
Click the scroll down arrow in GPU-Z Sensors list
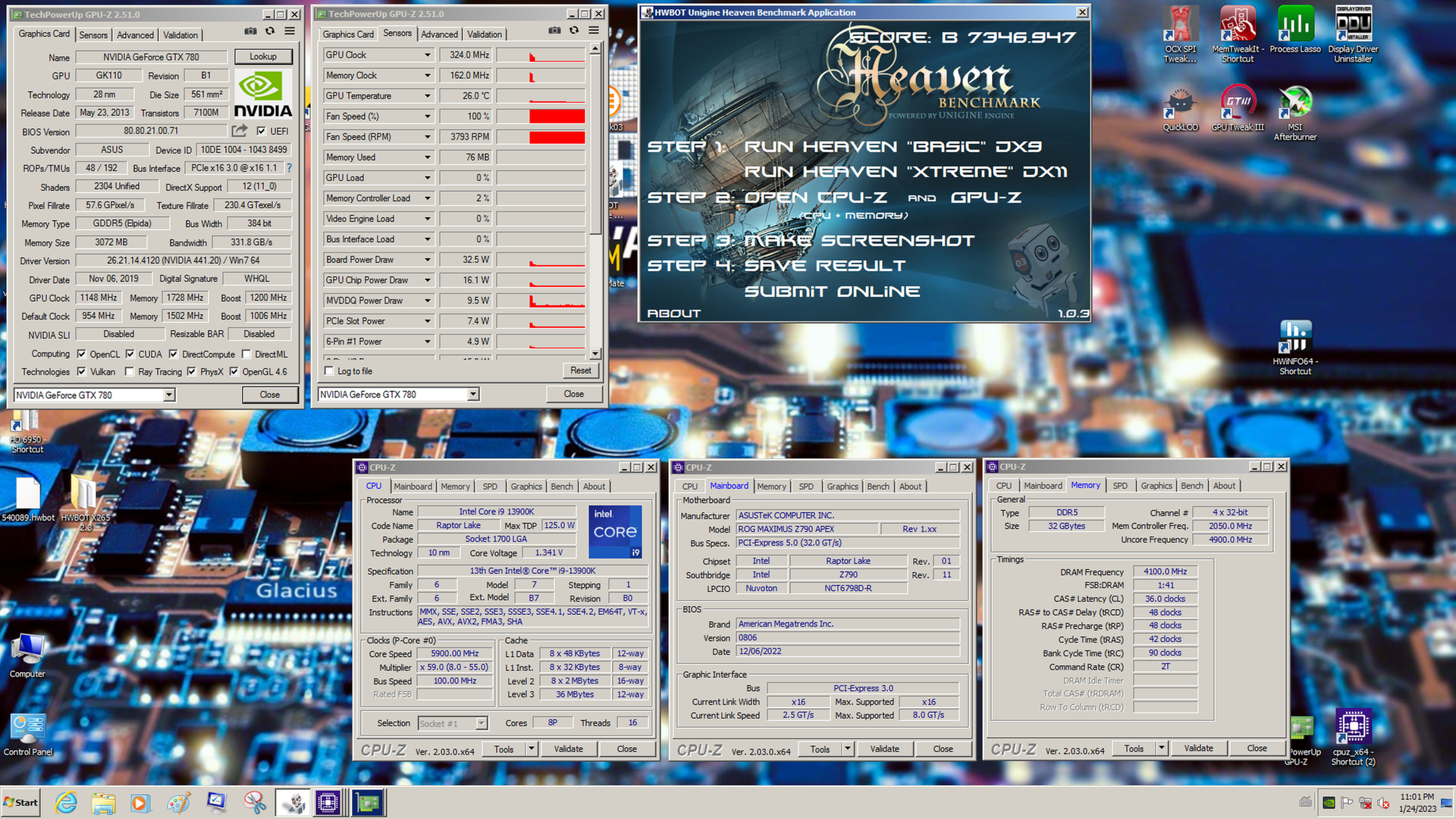595,353
